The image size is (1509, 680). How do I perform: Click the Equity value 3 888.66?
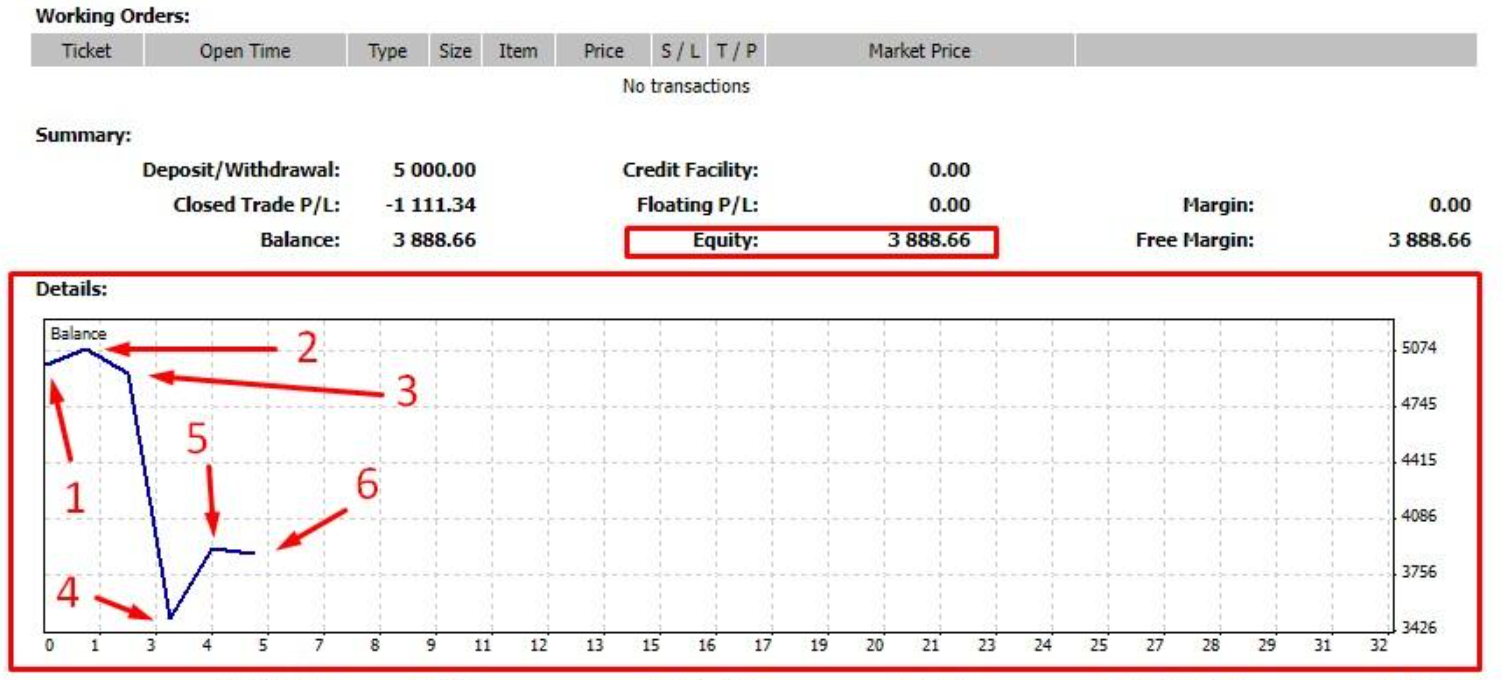pos(929,241)
